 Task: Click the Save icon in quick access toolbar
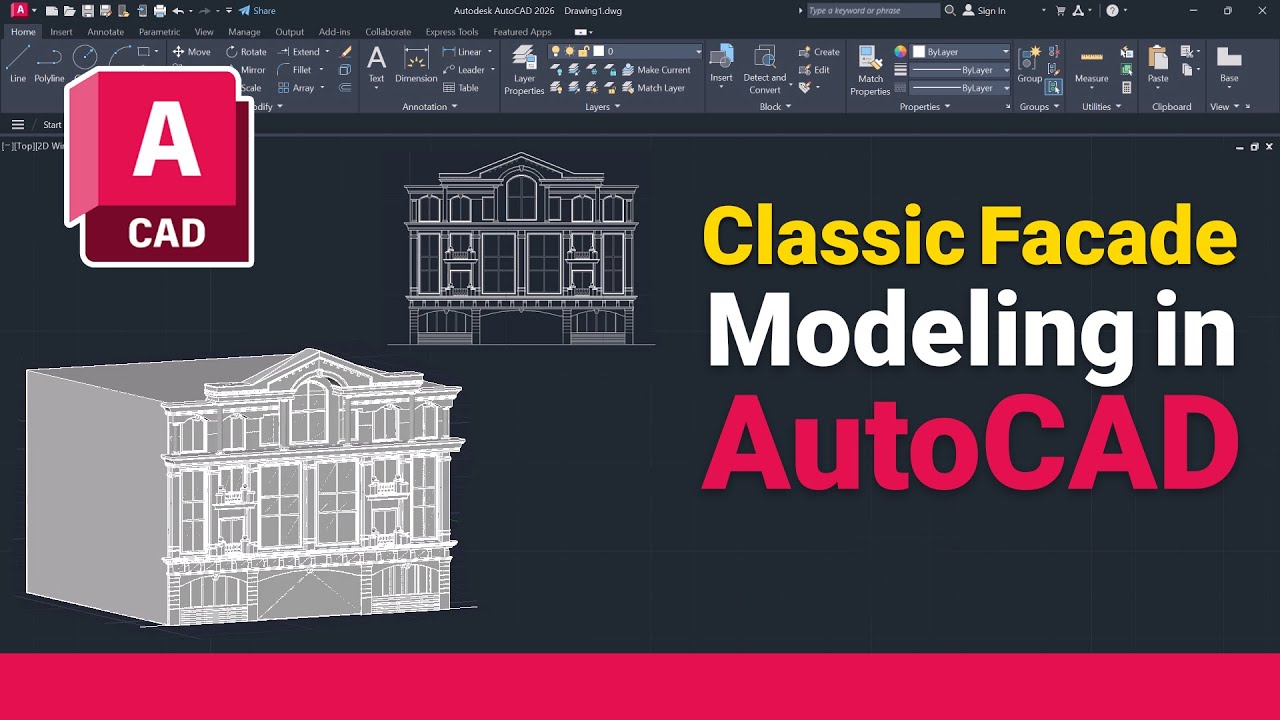point(87,11)
